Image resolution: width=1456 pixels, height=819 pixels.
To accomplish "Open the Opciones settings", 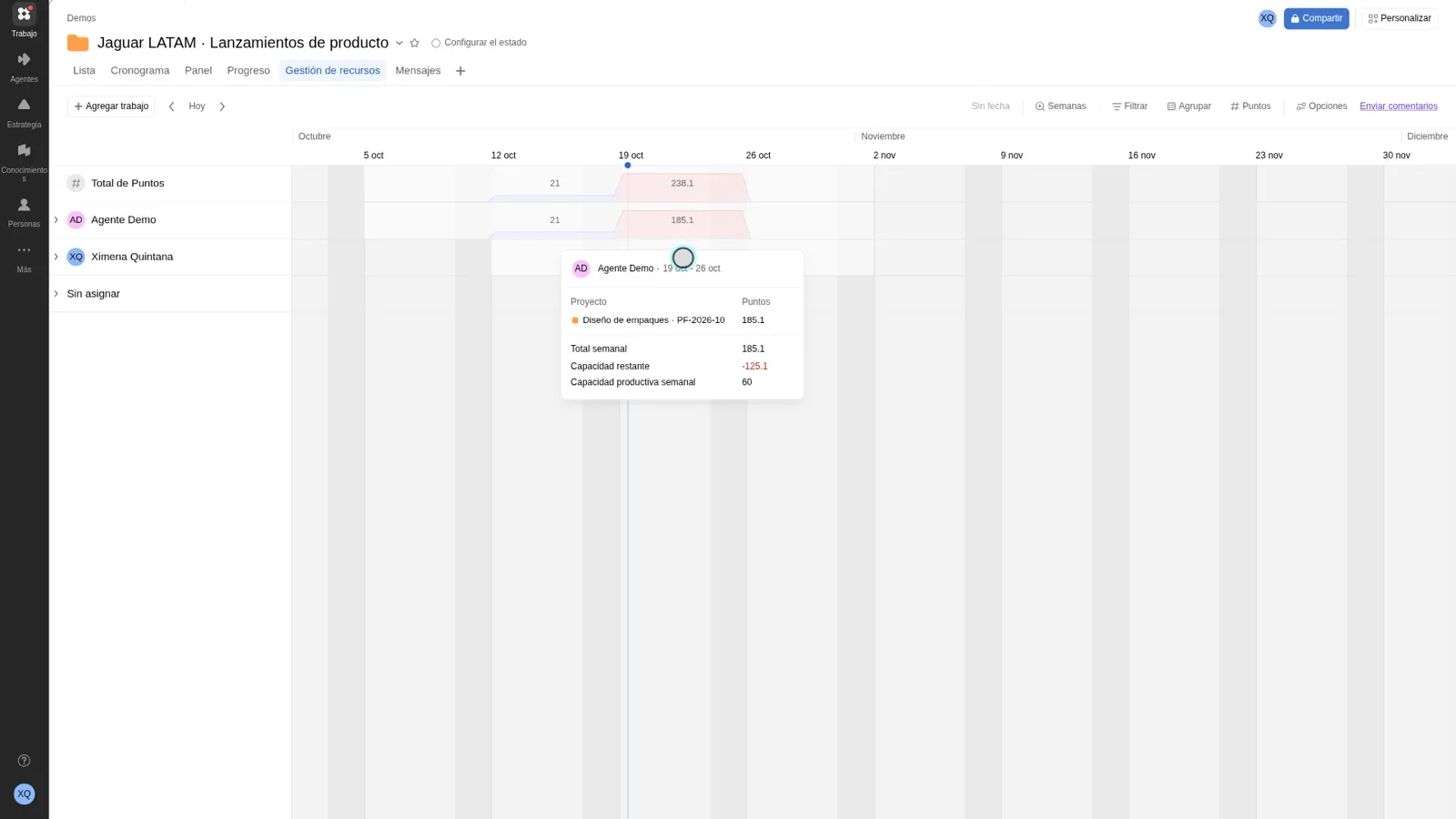I will pyautogui.click(x=1321, y=106).
